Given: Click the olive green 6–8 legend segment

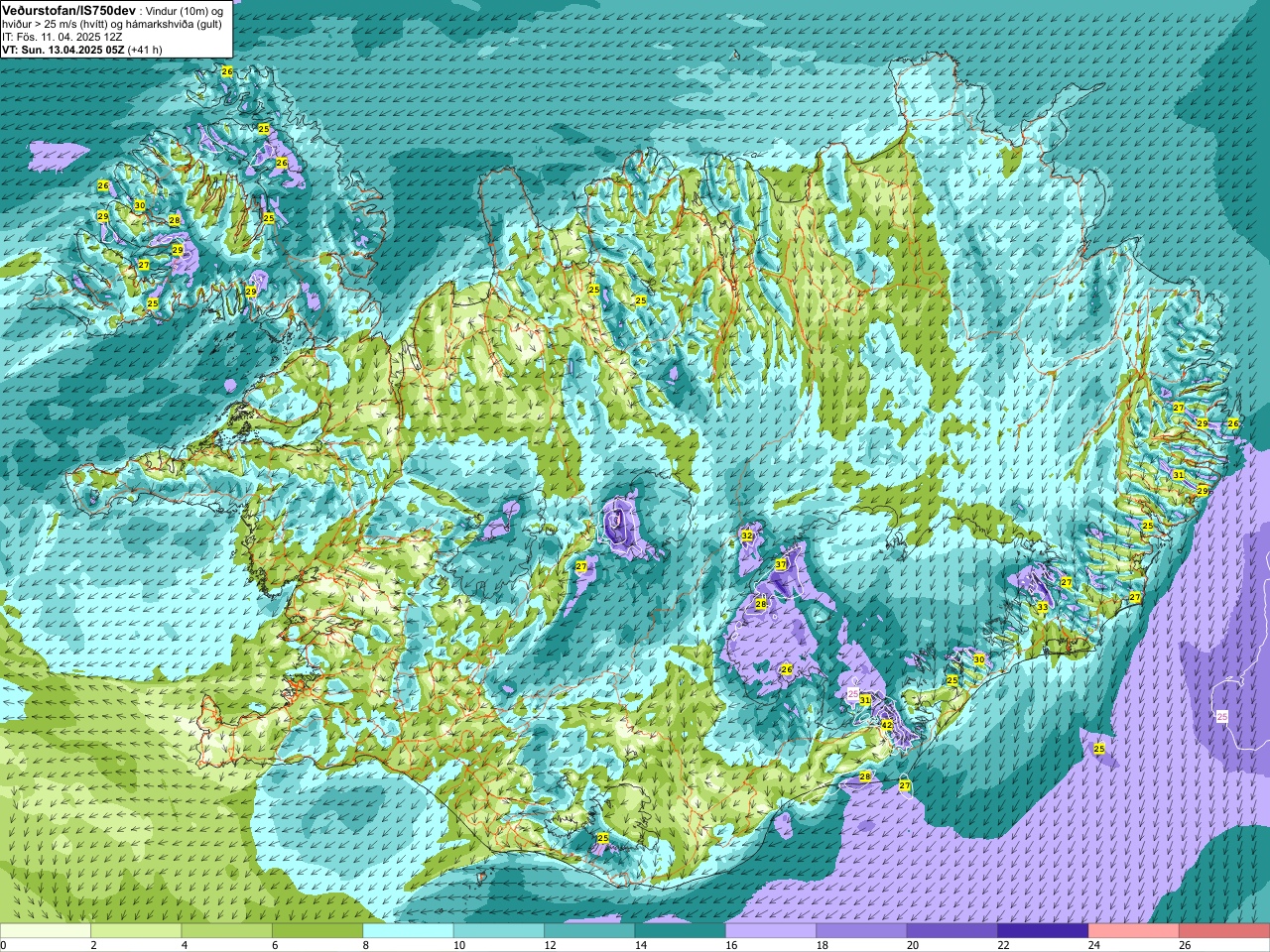Looking at the screenshot, I should point(317,931).
